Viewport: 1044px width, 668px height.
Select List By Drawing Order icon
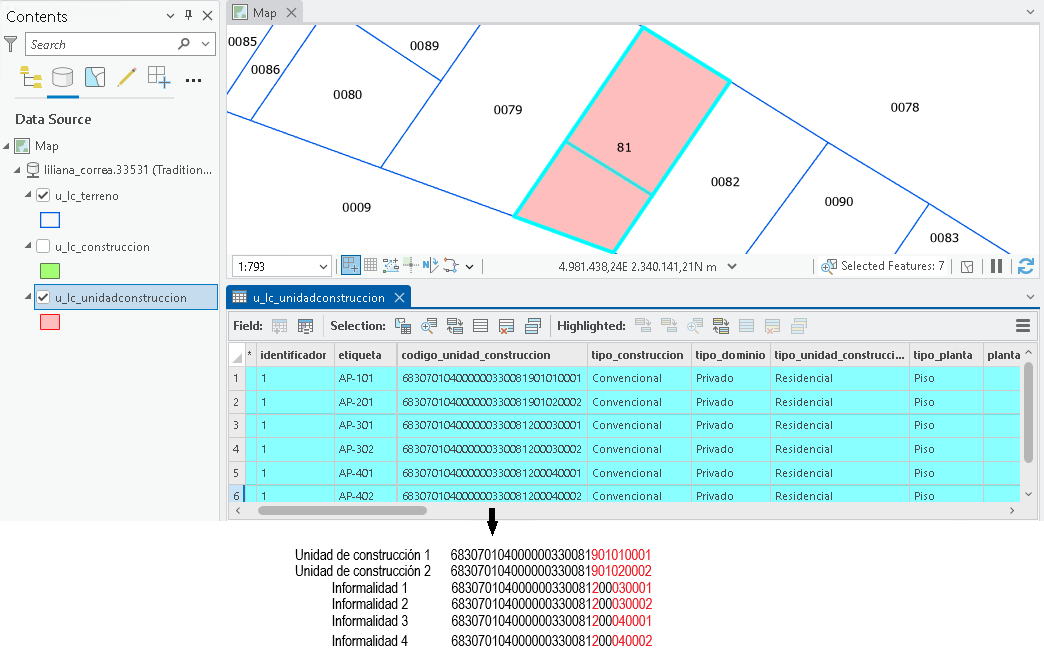[31, 78]
